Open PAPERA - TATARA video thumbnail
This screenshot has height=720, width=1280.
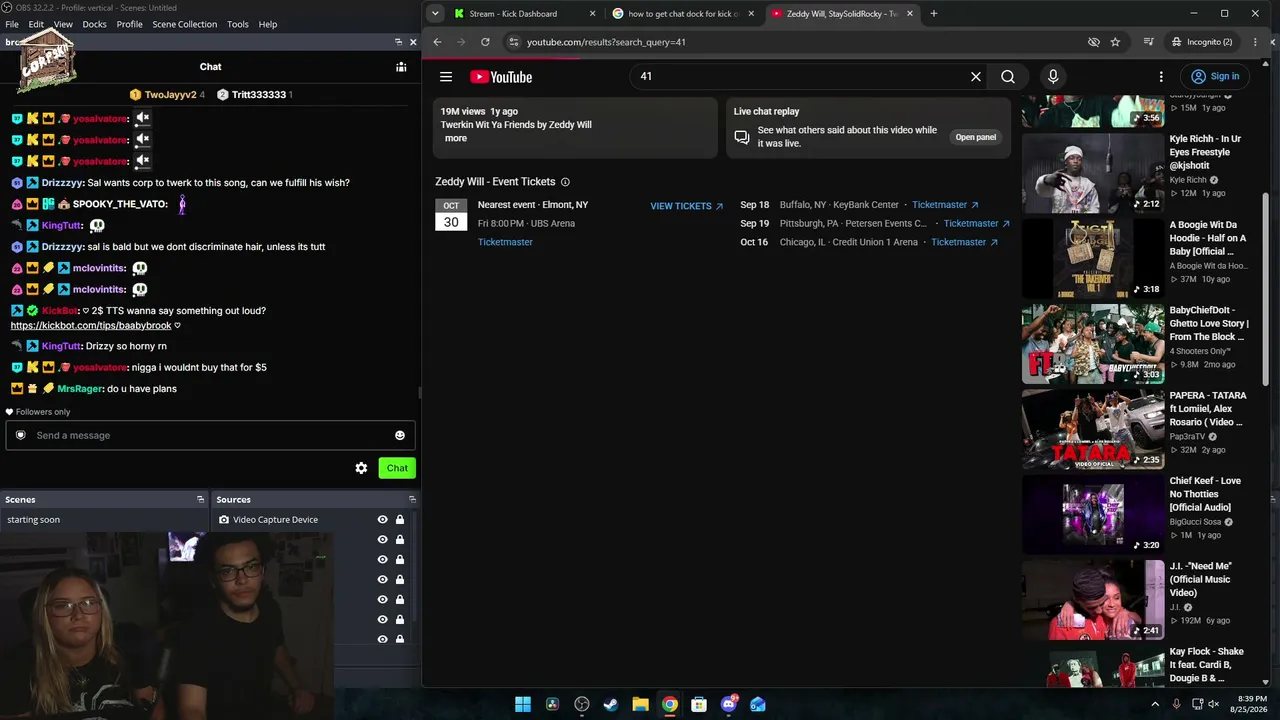coord(1093,430)
